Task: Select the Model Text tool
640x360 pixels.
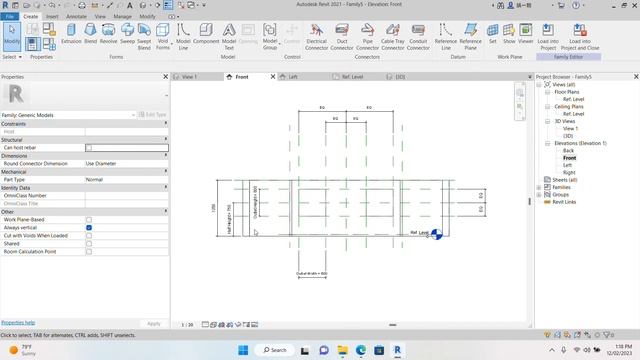Action: 229,36
